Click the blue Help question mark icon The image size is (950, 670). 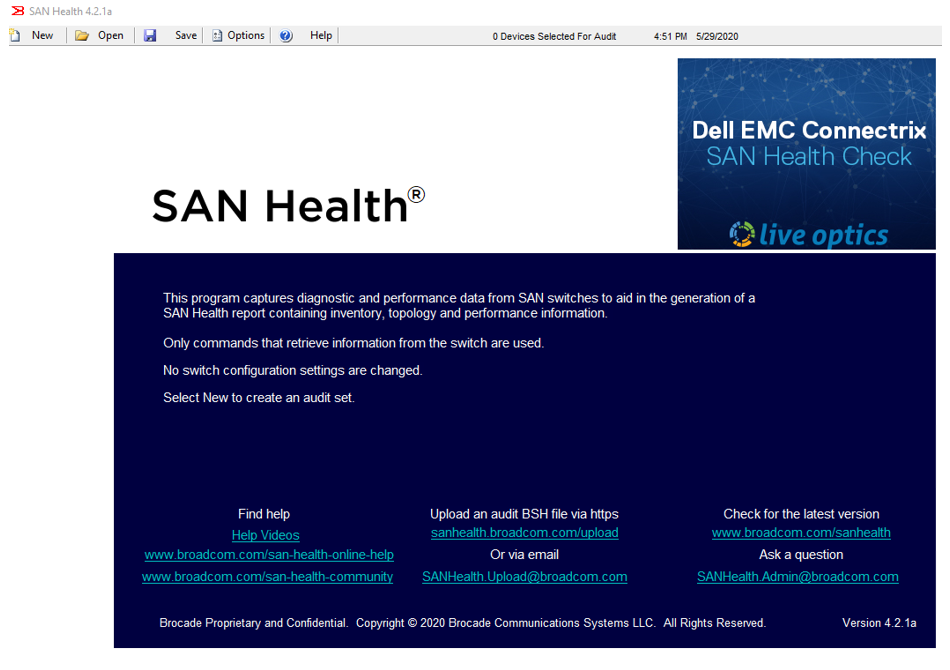[x=286, y=36]
